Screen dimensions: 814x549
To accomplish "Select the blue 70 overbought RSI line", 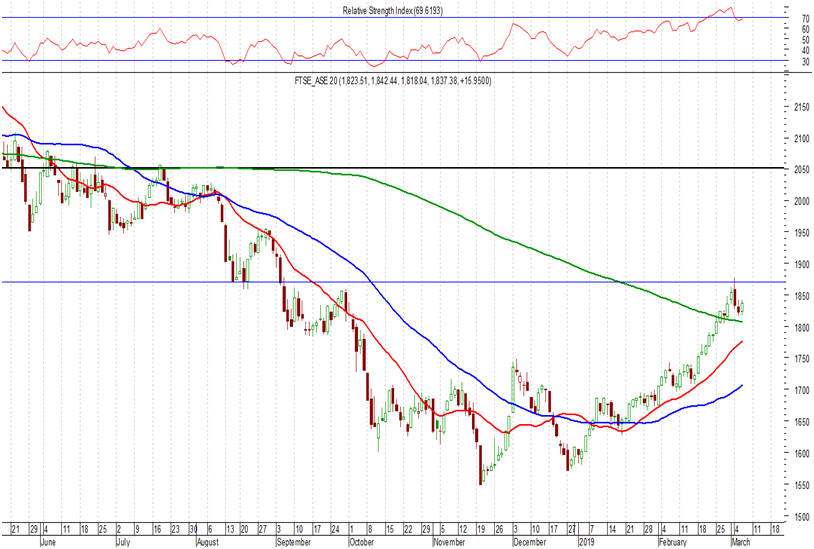I will 392,18.
